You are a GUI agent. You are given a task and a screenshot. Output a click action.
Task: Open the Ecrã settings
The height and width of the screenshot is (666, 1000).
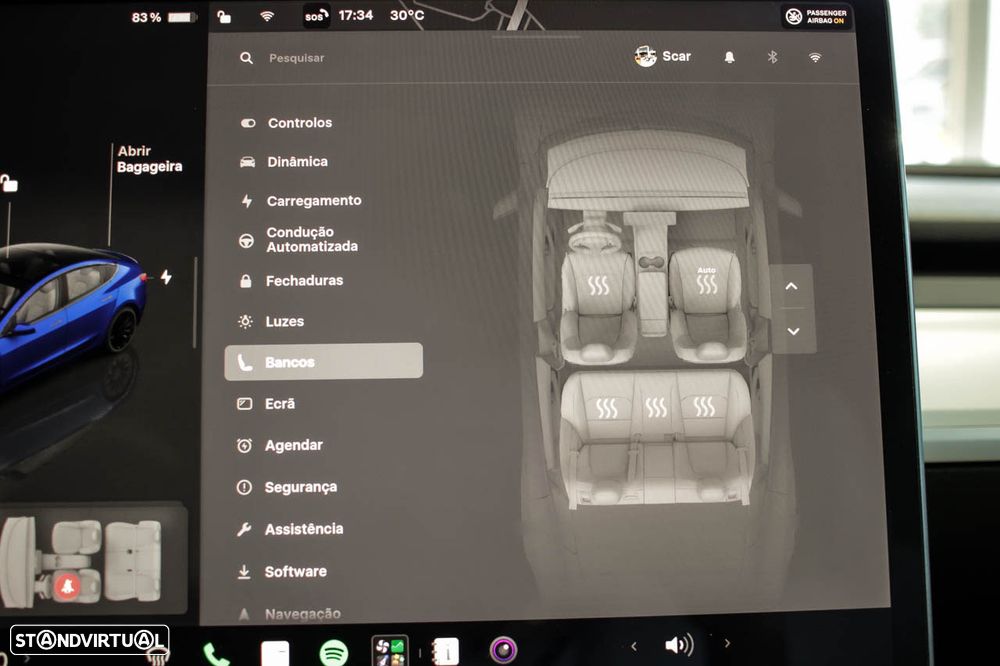266,404
